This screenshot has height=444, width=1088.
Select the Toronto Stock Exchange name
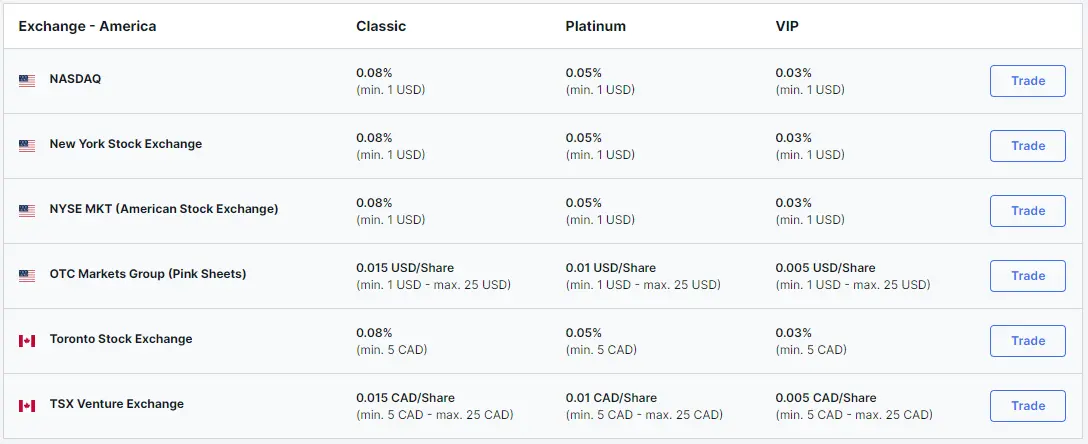pyautogui.click(x=121, y=339)
